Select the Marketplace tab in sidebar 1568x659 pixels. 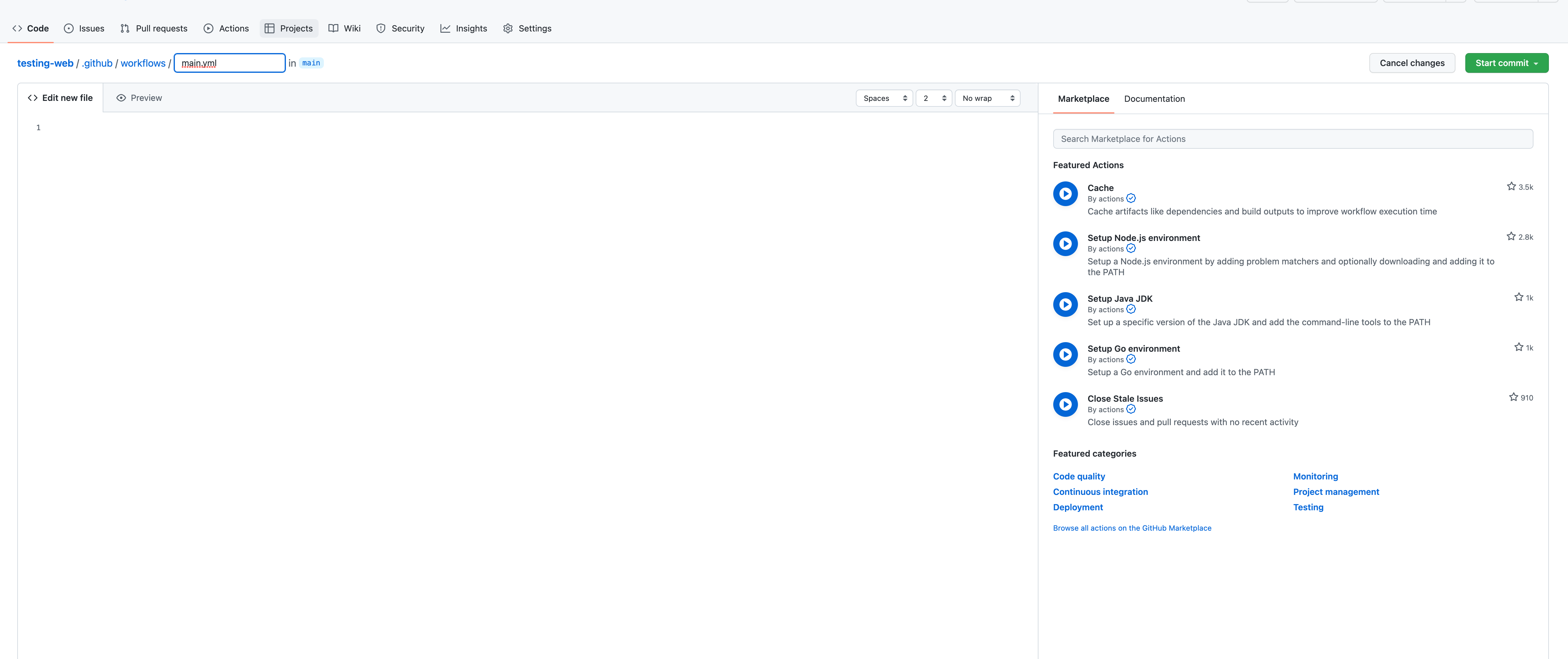(1083, 99)
